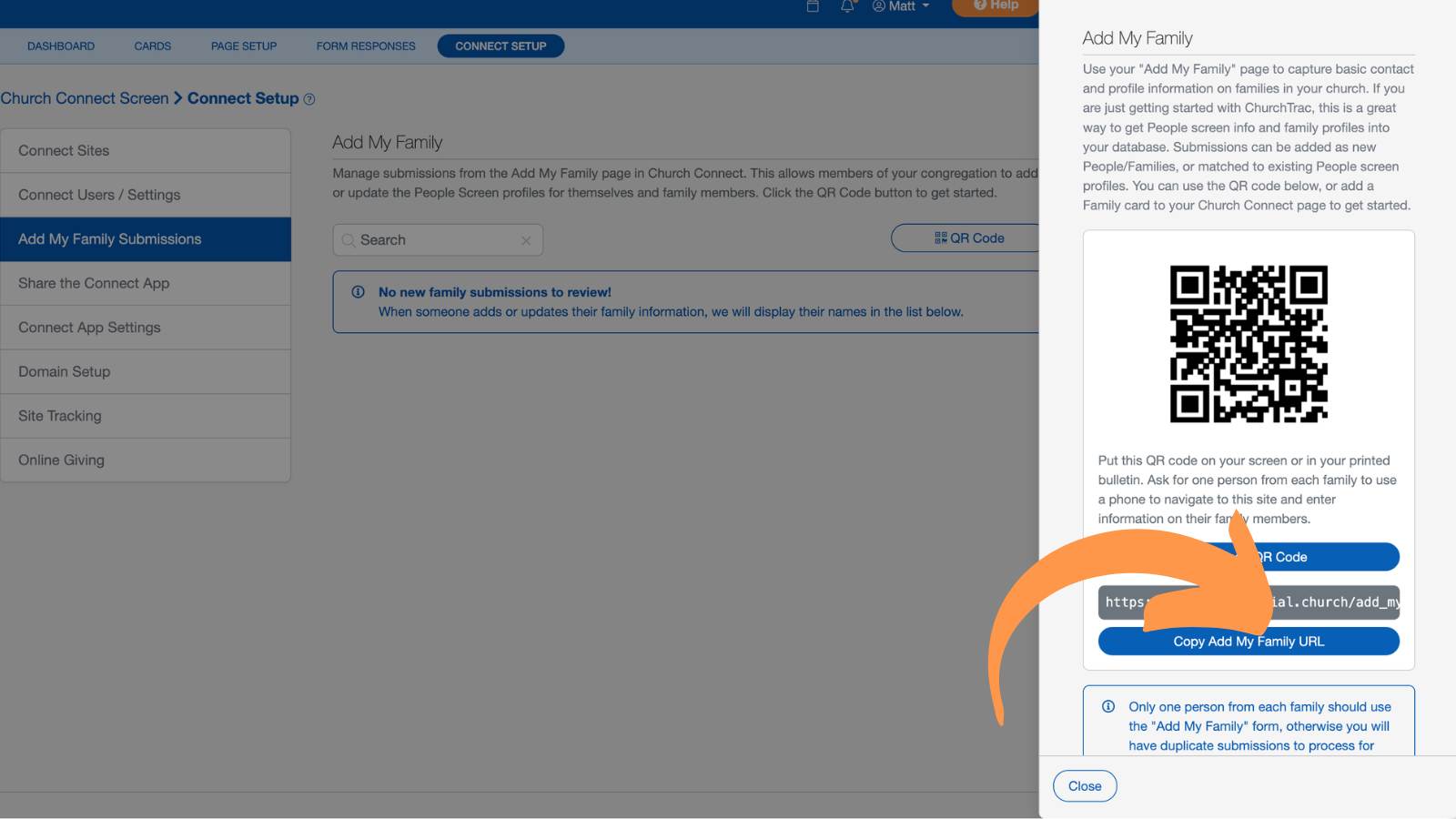Click the QR code image

tap(1249, 344)
